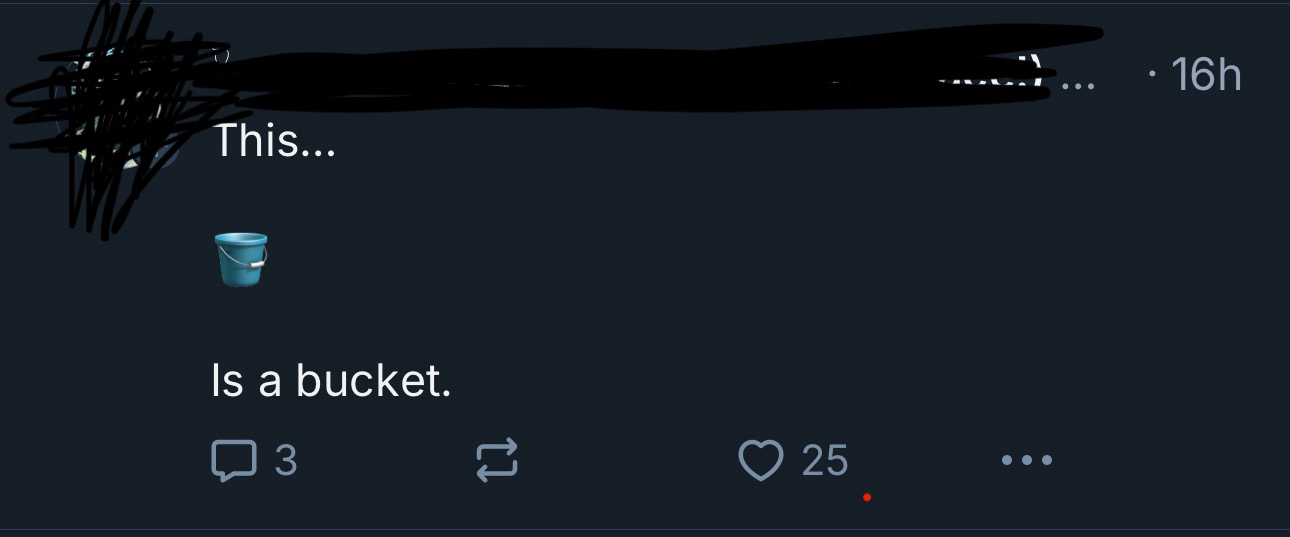This screenshot has height=537, width=1290.
Task: Click the small red dot below the like count
Action: point(867,497)
